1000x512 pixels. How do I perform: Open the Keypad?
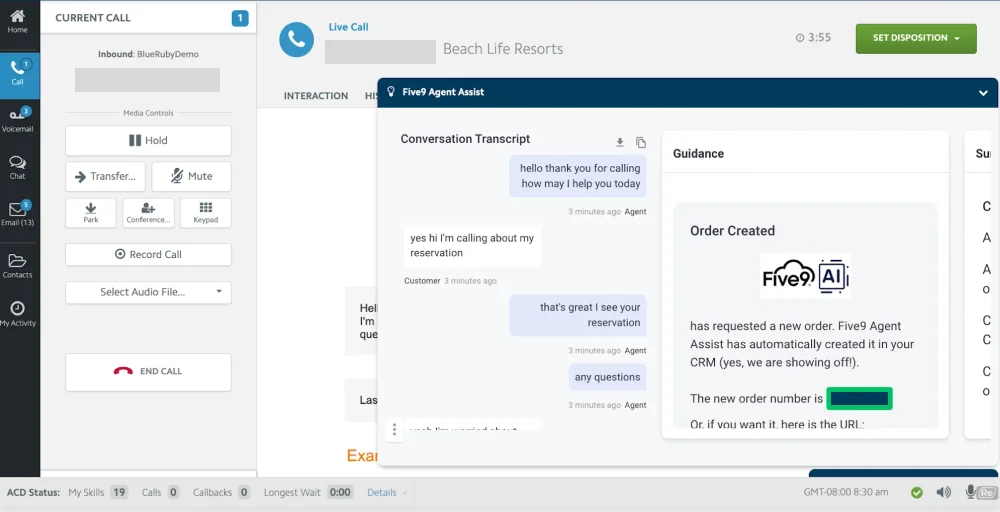(x=205, y=213)
